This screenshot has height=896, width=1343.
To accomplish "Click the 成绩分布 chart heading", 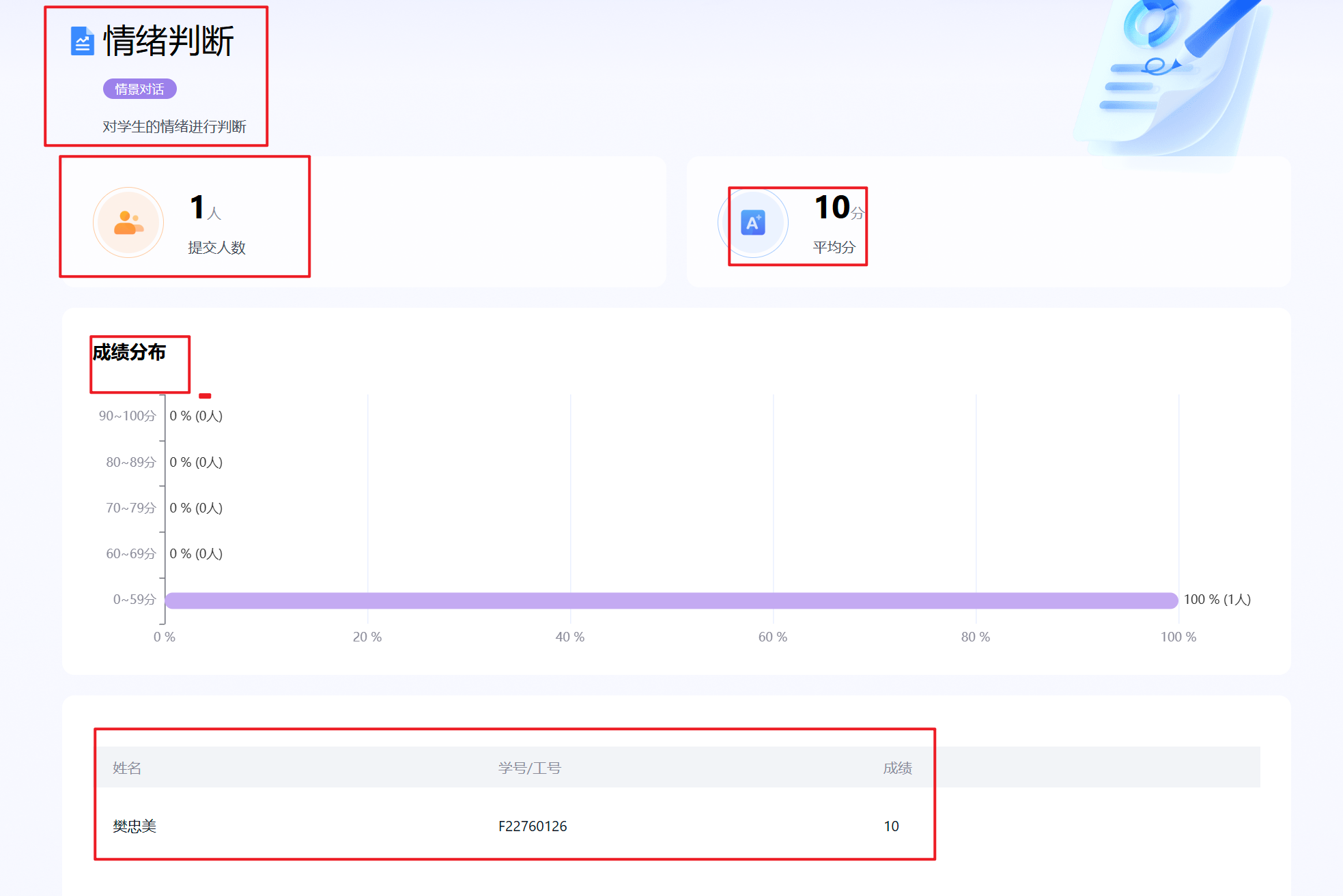I will 129,352.
